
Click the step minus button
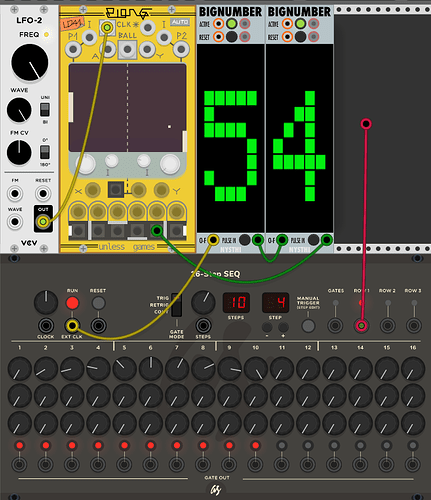[x=267, y=327]
